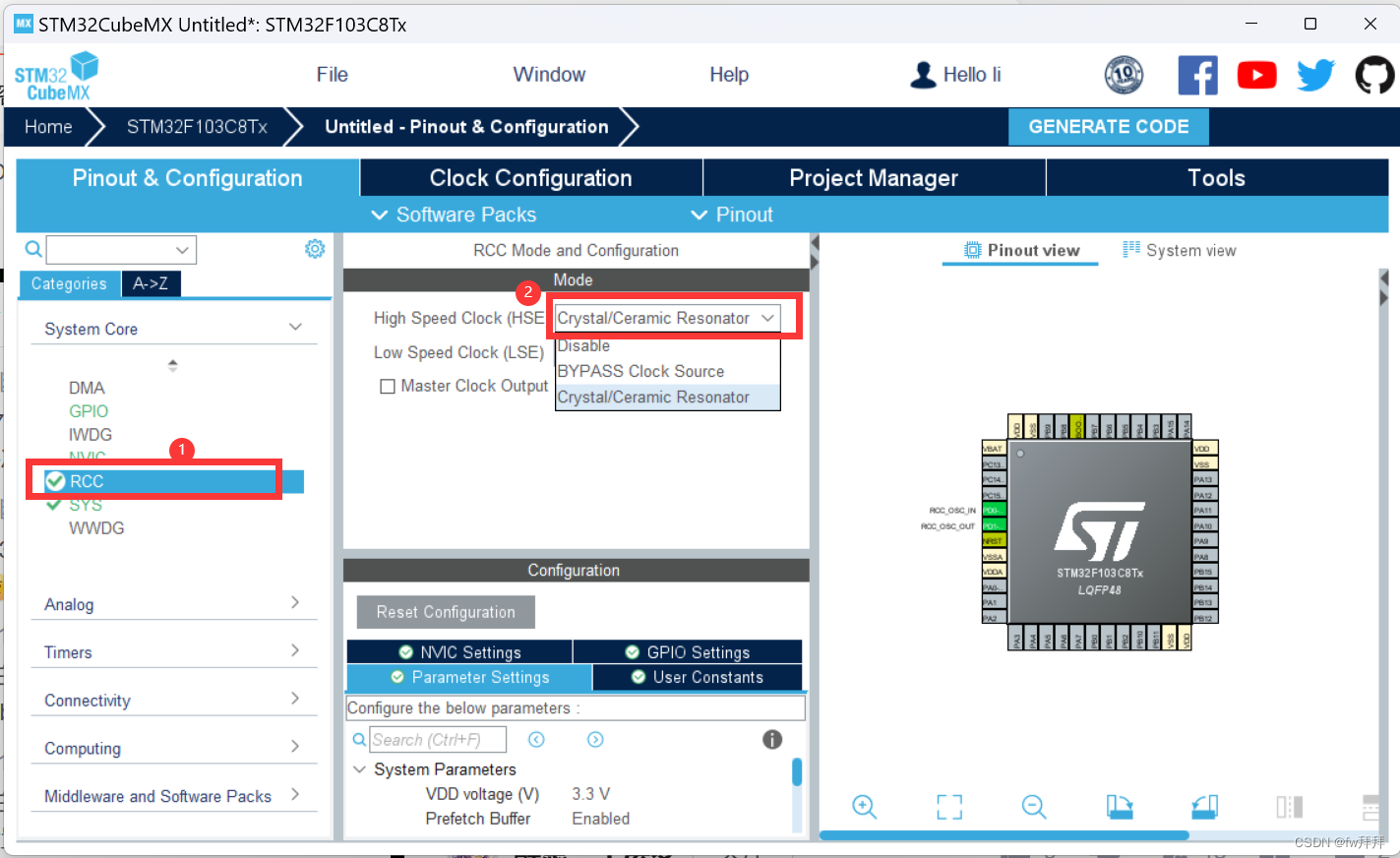Open the Window menu
Screen dimensions: 1400x858
[549, 75]
